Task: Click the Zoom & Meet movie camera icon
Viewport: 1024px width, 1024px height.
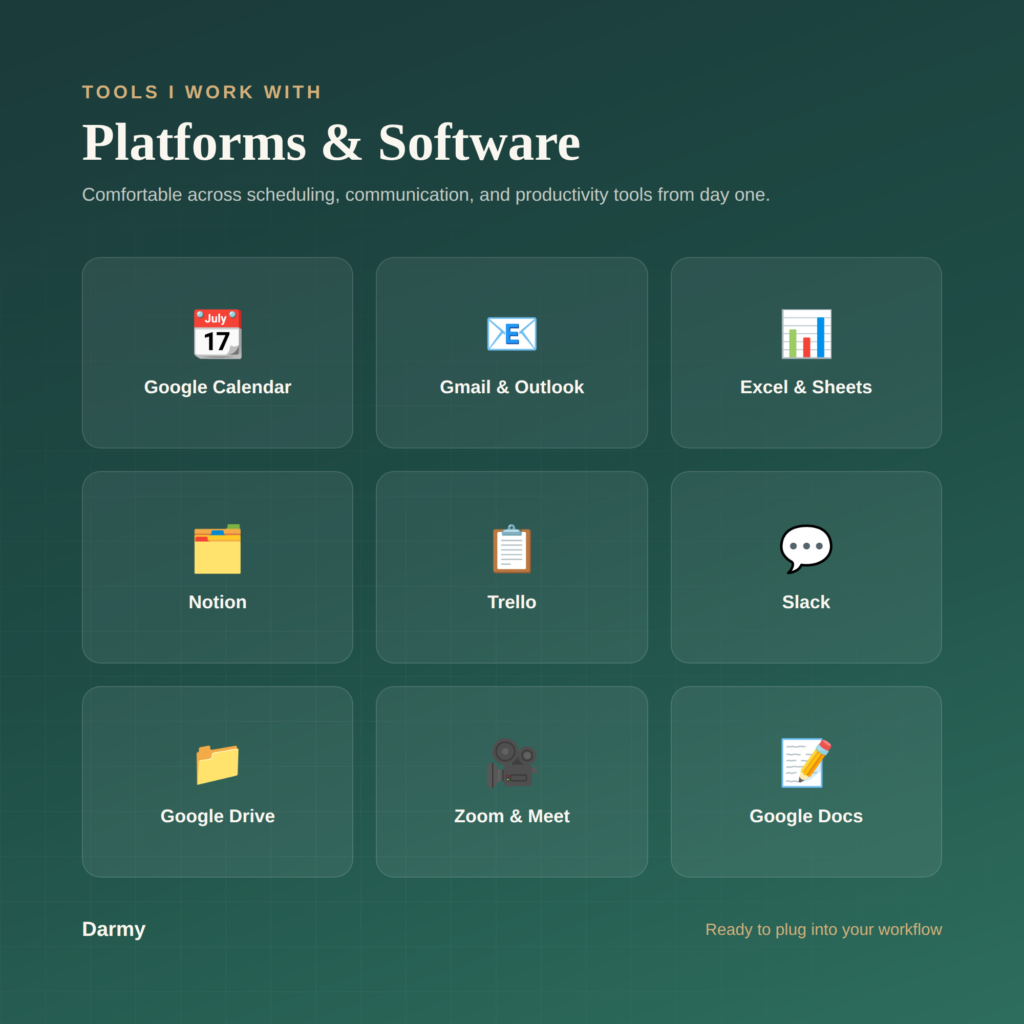Action: [511, 763]
